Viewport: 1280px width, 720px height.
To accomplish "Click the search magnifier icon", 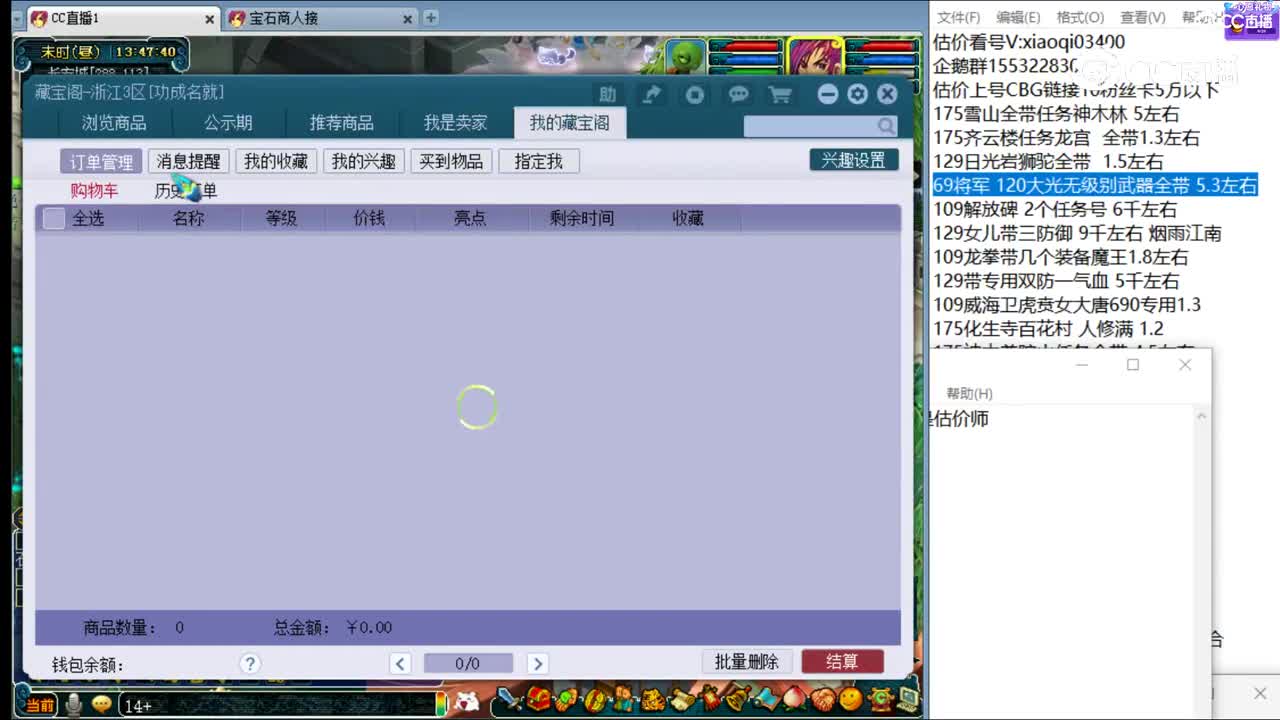I will tap(884, 126).
